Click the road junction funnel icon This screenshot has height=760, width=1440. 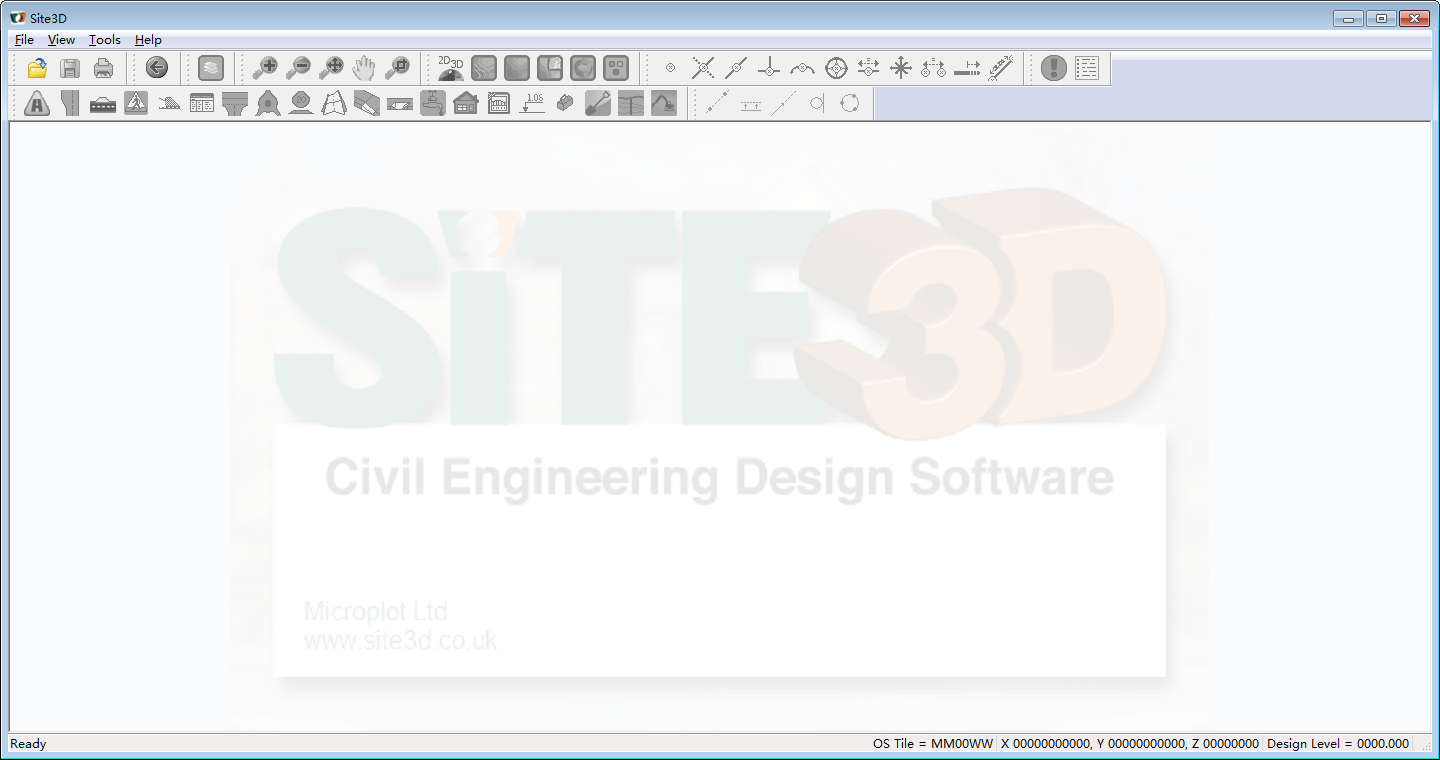(235, 103)
